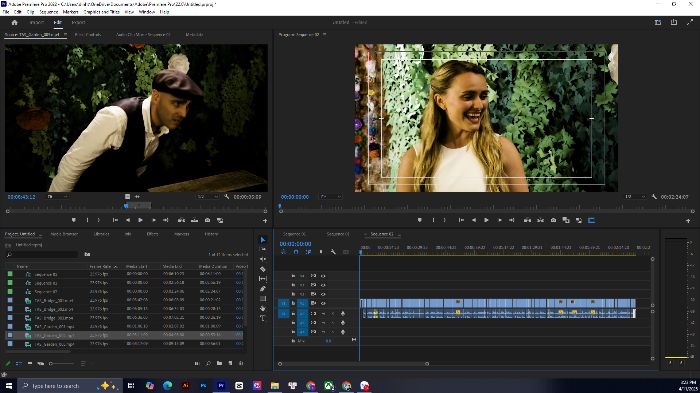Open the Window menu
The width and height of the screenshot is (700, 393).
146,12
